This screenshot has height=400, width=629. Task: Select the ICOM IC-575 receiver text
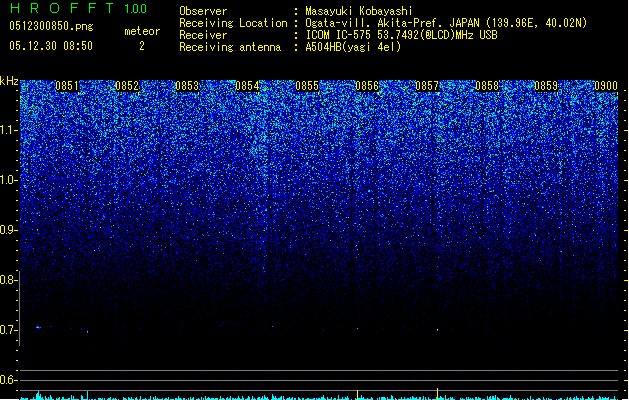401,35
